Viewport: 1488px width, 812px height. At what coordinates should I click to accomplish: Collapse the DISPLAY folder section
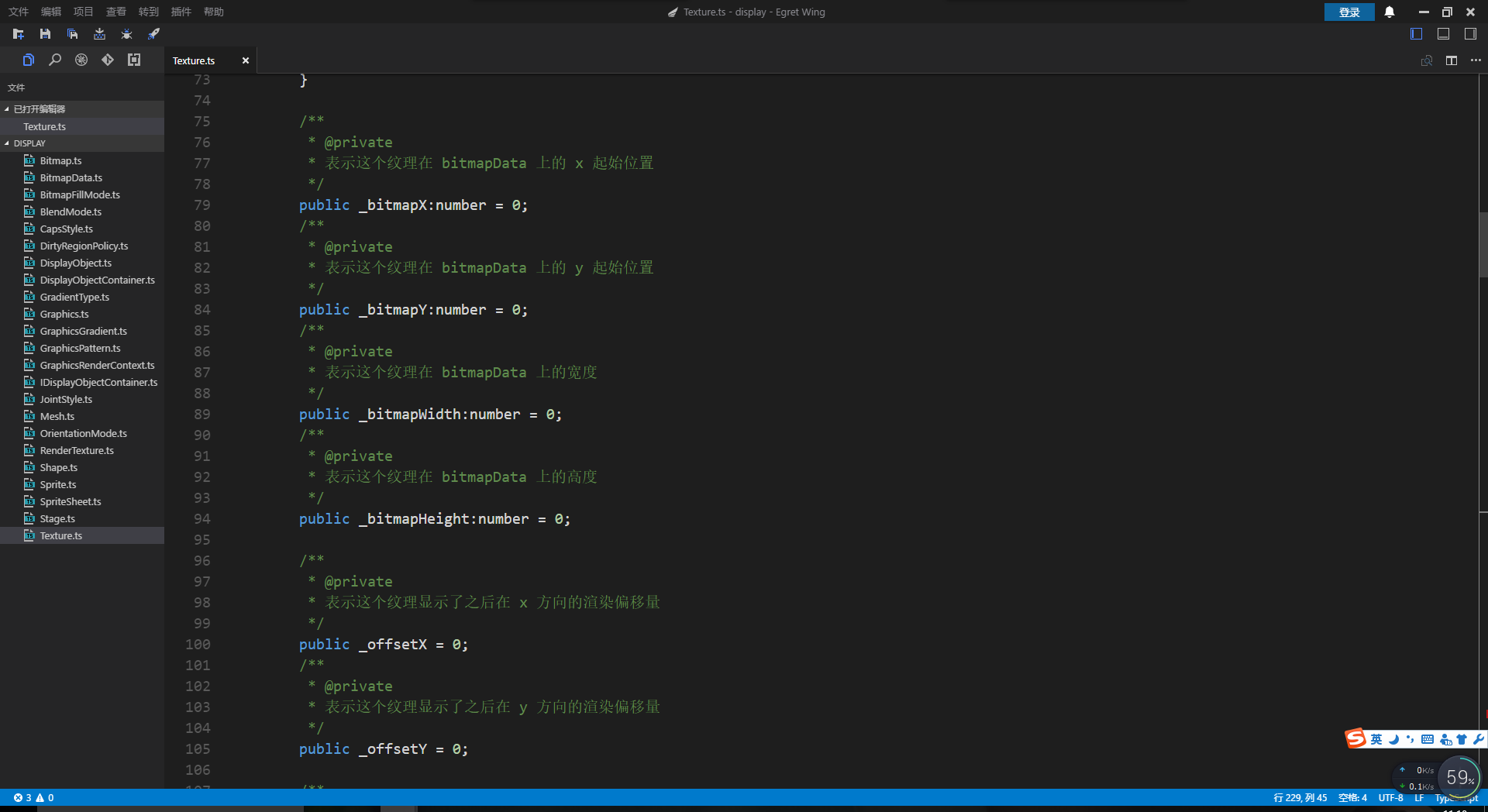pos(81,143)
